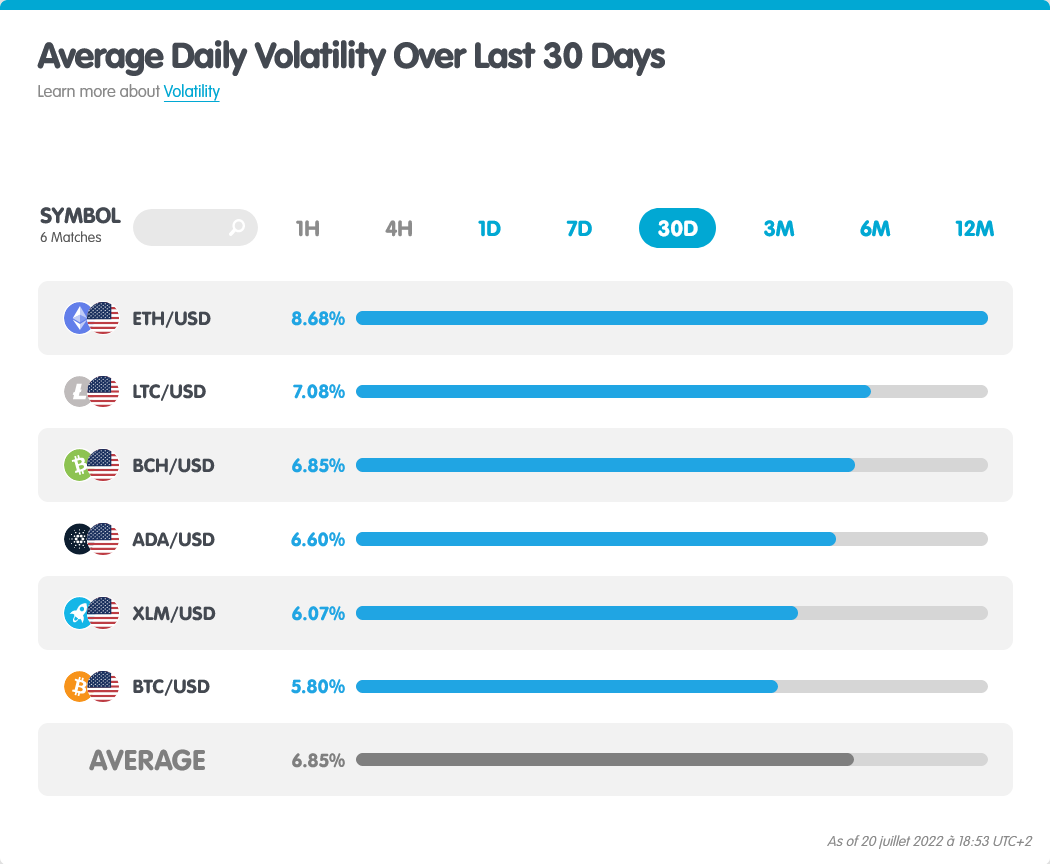This screenshot has height=864, width=1050.
Task: Click the ADA/USD Cardano coin icon
Action: (77, 539)
